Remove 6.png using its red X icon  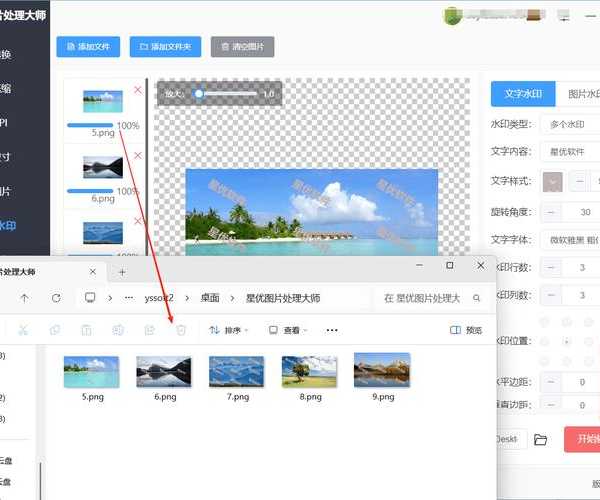(x=138, y=155)
